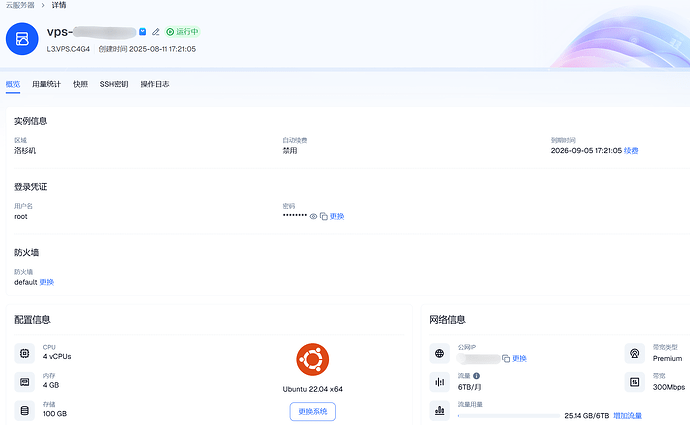Viewport: 690px width, 425px height.
Task: Click the traffic usage 流量用量 icon
Action: coord(440,410)
